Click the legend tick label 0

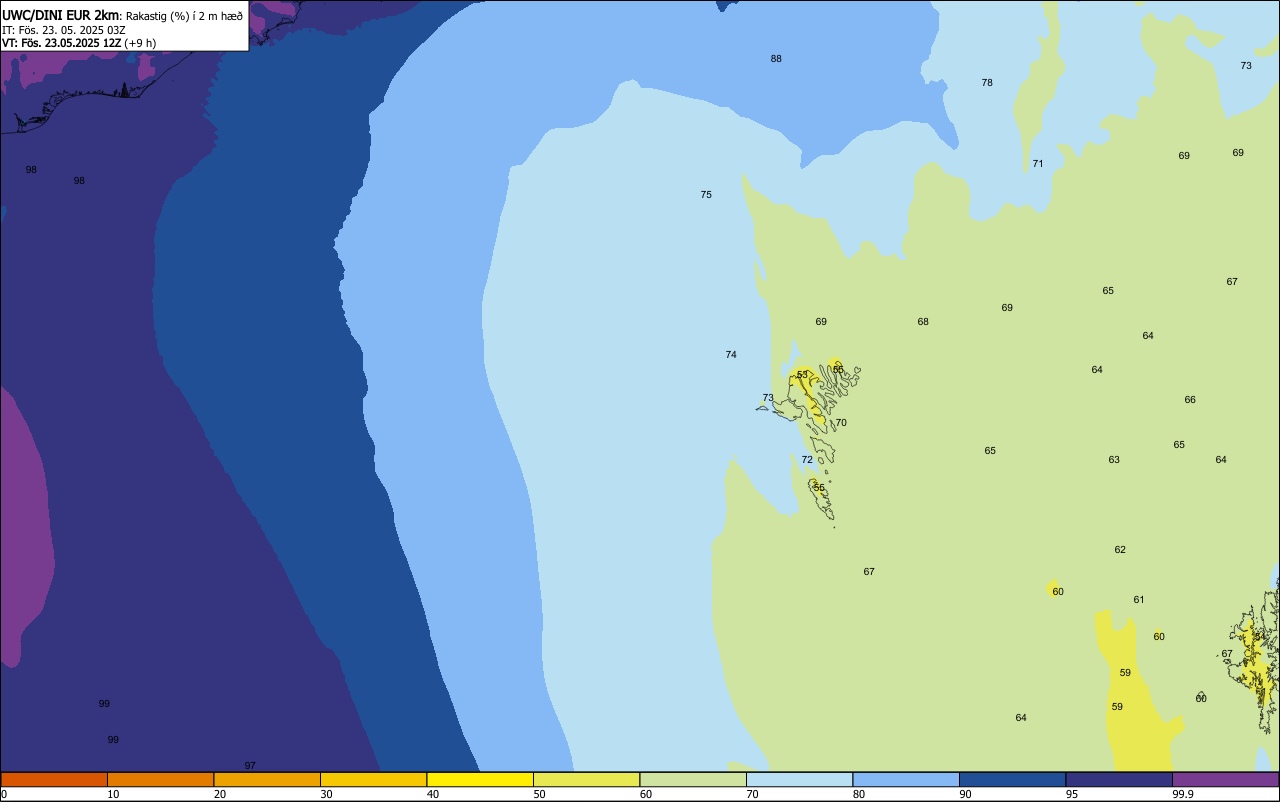point(4,794)
